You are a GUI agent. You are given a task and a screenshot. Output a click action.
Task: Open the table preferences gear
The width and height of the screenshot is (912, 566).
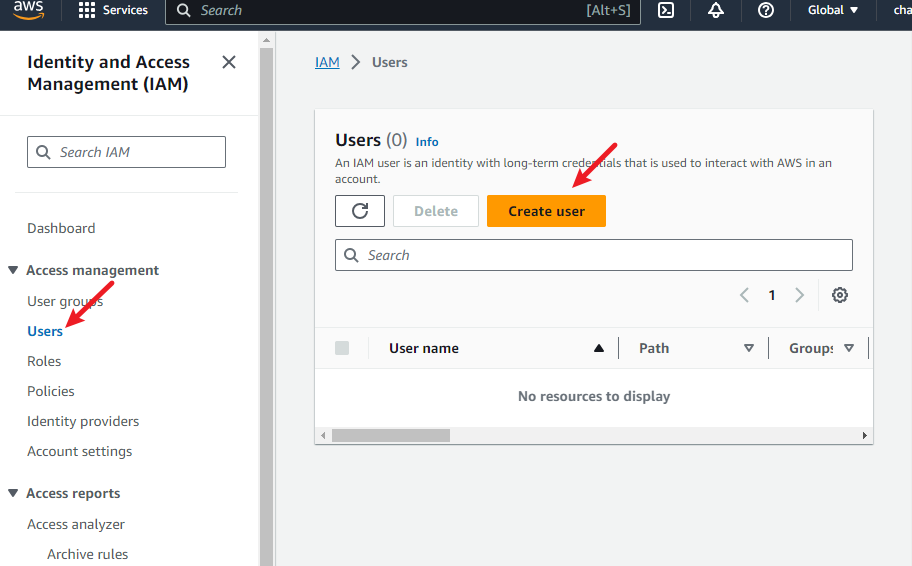(839, 295)
